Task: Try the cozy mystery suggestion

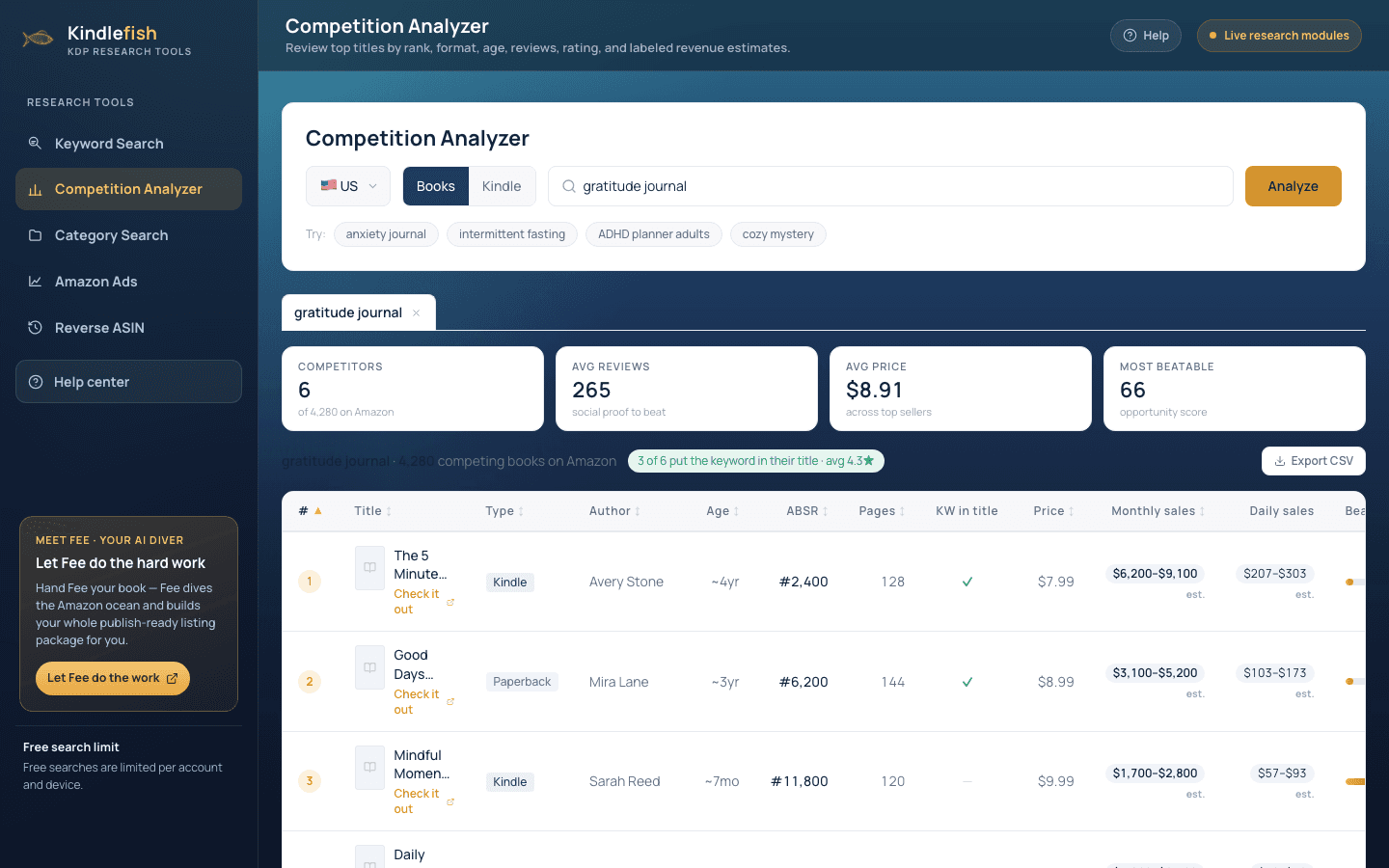Action: 778,234
